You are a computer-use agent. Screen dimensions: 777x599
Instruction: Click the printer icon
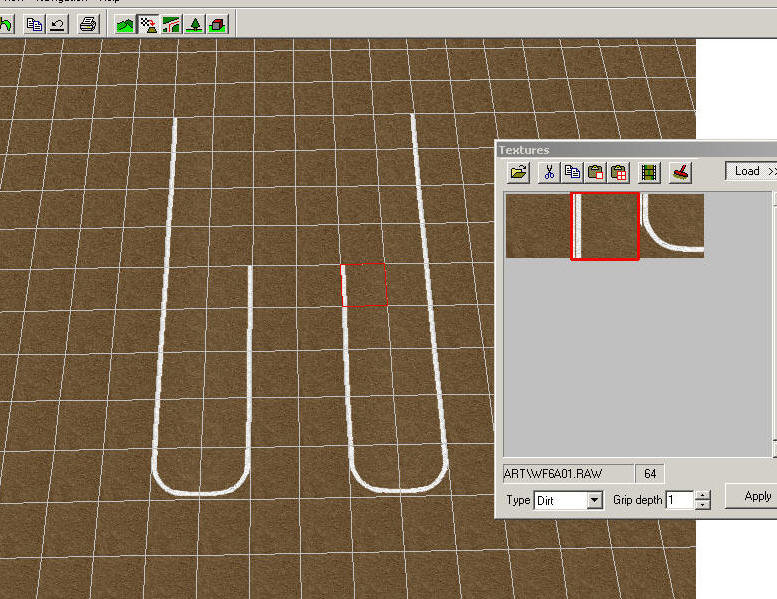(88, 24)
